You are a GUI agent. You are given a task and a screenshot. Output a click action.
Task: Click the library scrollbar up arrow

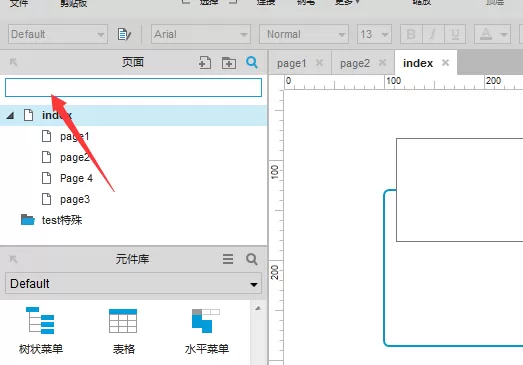click(x=258, y=308)
